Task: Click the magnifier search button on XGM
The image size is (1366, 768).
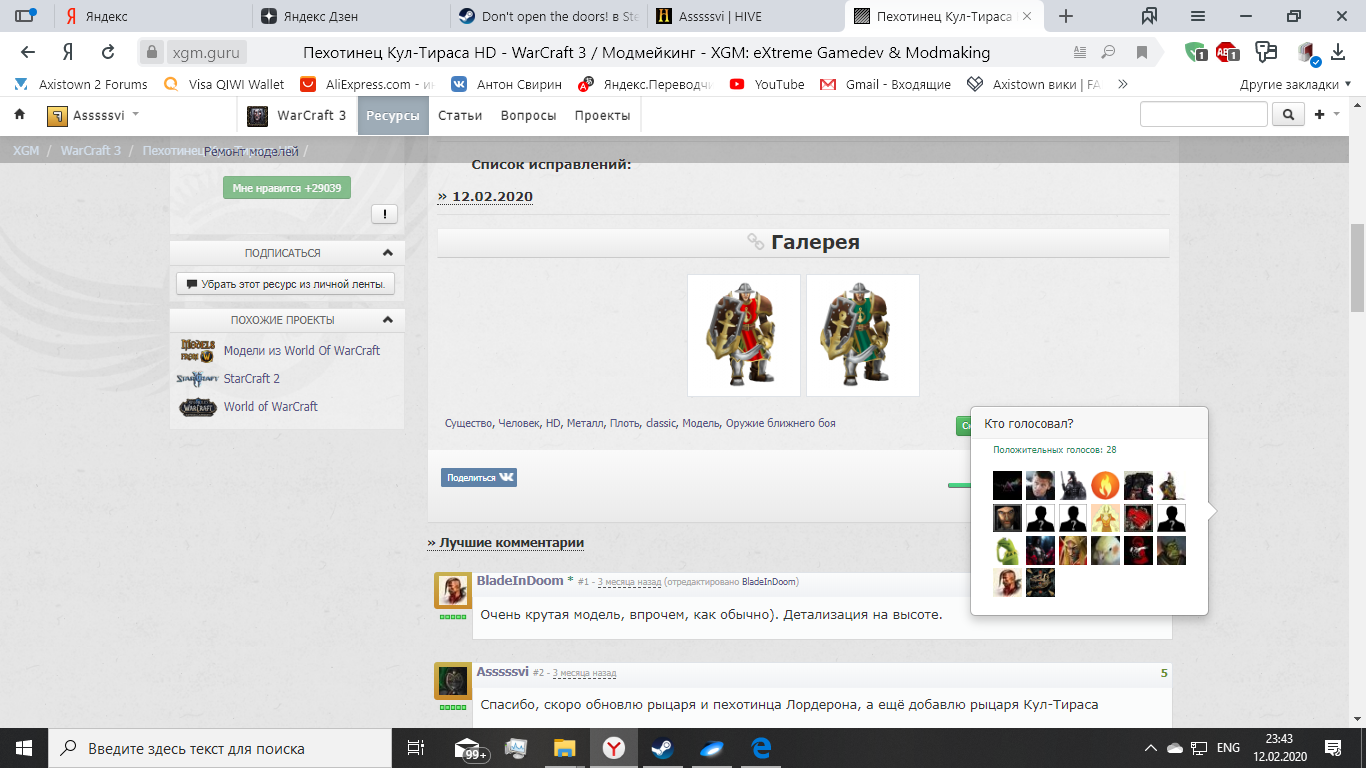Action: tap(1288, 115)
